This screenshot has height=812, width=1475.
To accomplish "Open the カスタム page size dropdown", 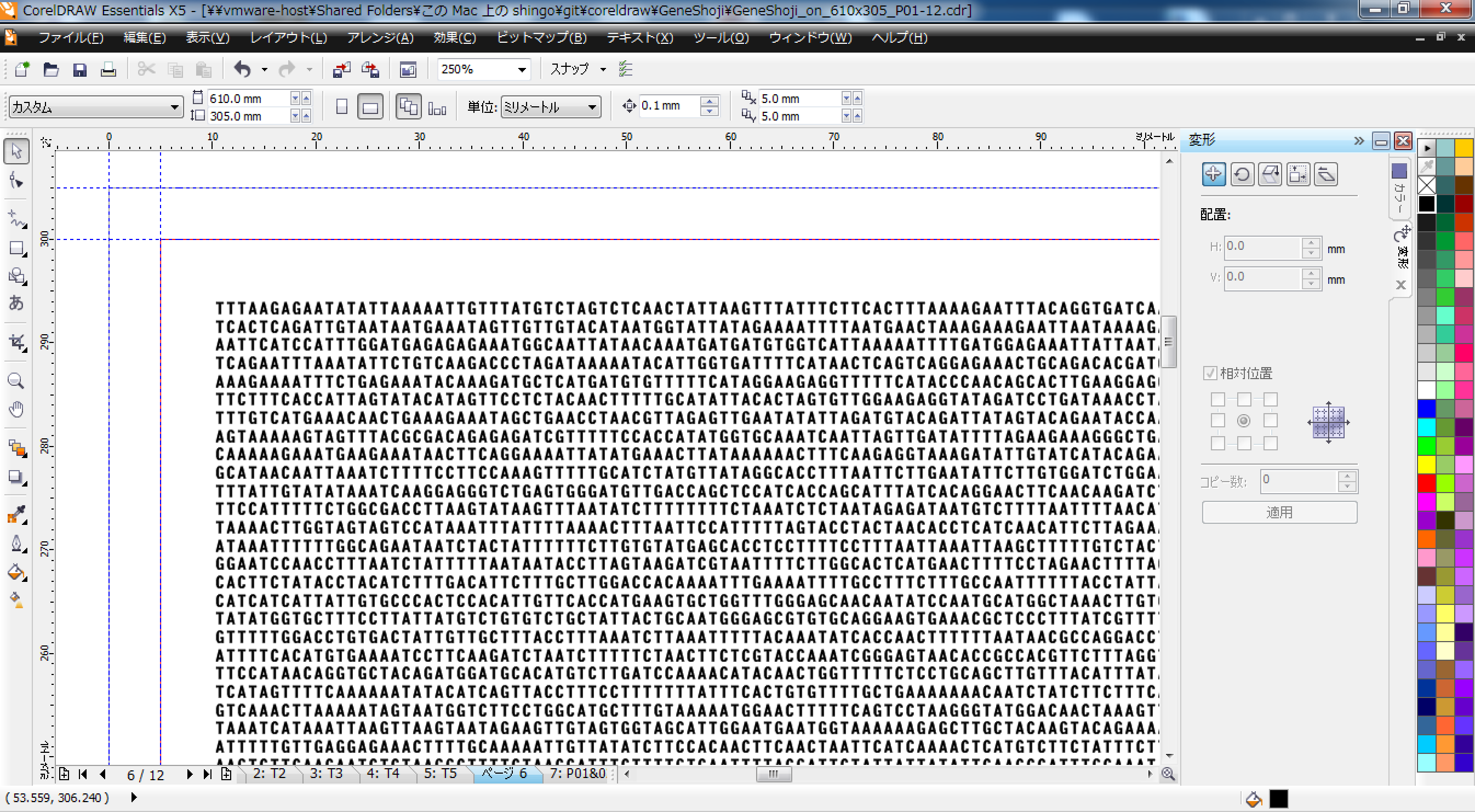I will pos(174,107).
